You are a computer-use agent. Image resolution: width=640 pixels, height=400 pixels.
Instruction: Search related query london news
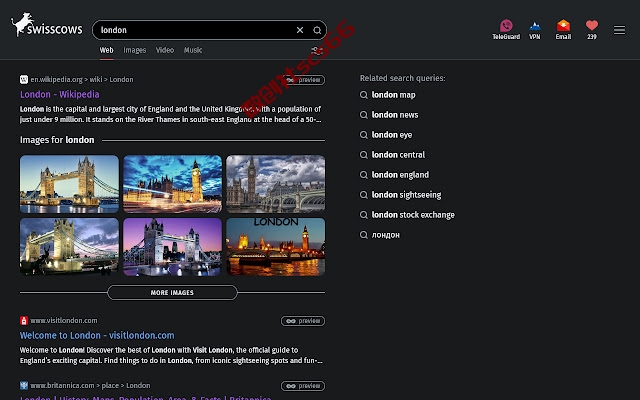[x=395, y=115]
